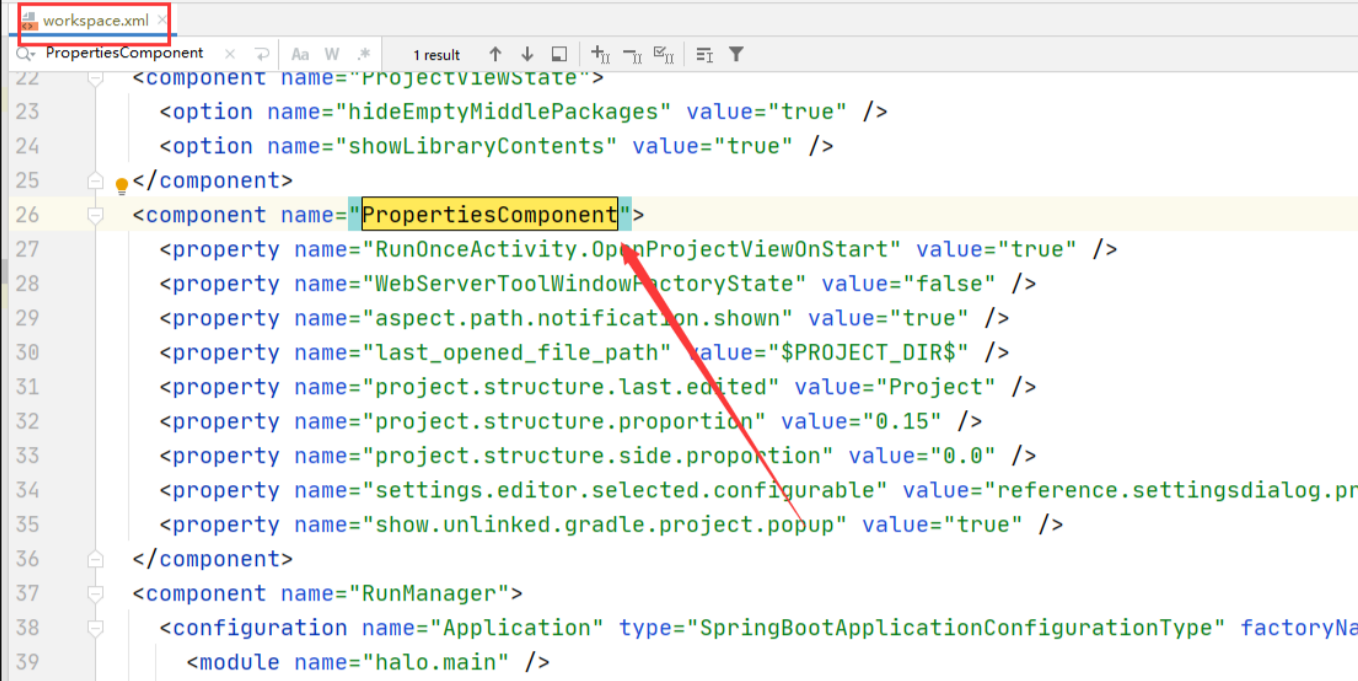Open the search options line icon
1358x681 pixels.
[706, 54]
